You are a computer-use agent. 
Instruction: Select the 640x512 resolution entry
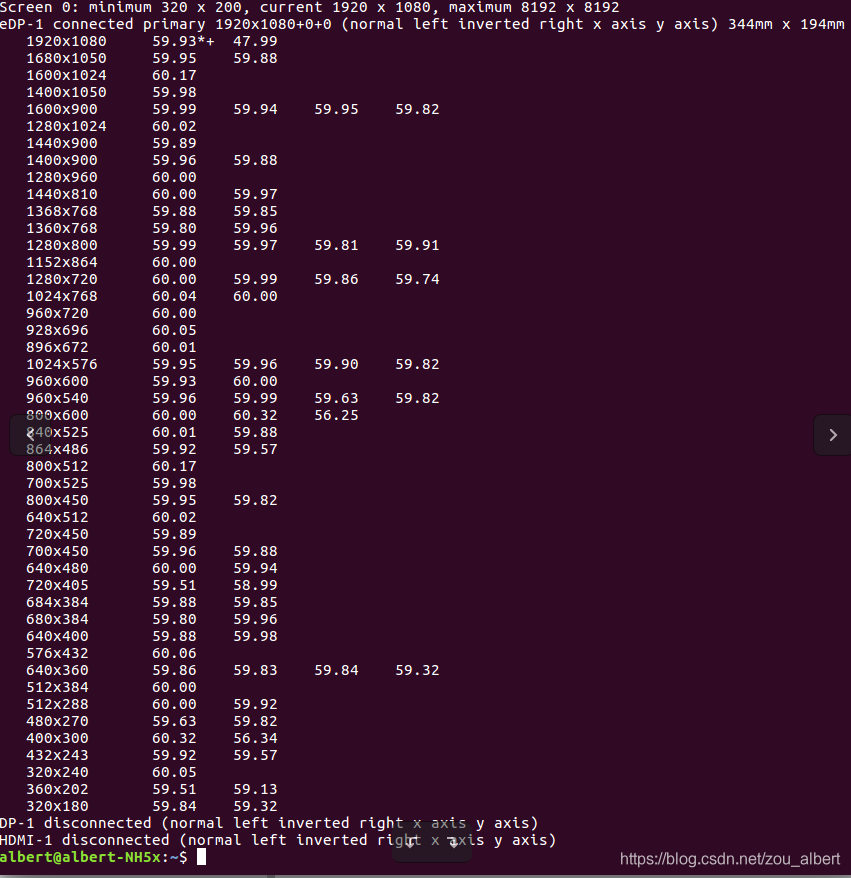point(57,517)
